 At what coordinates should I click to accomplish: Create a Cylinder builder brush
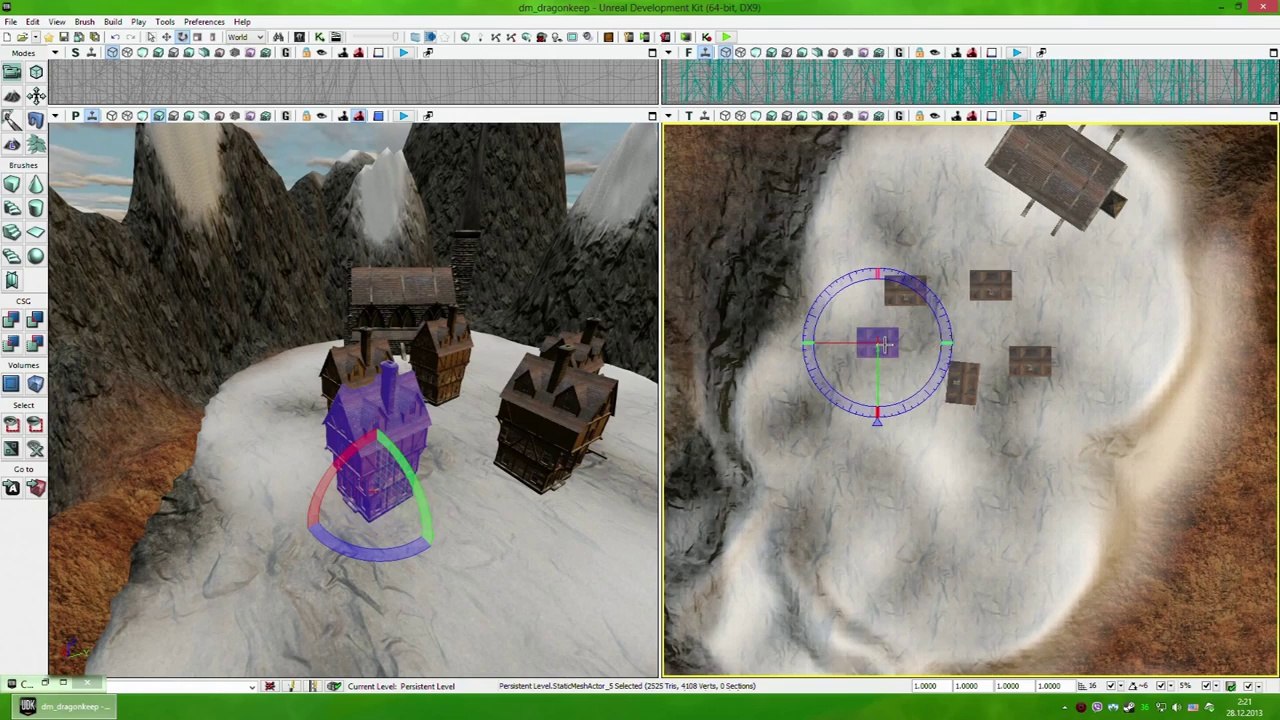coord(36,208)
